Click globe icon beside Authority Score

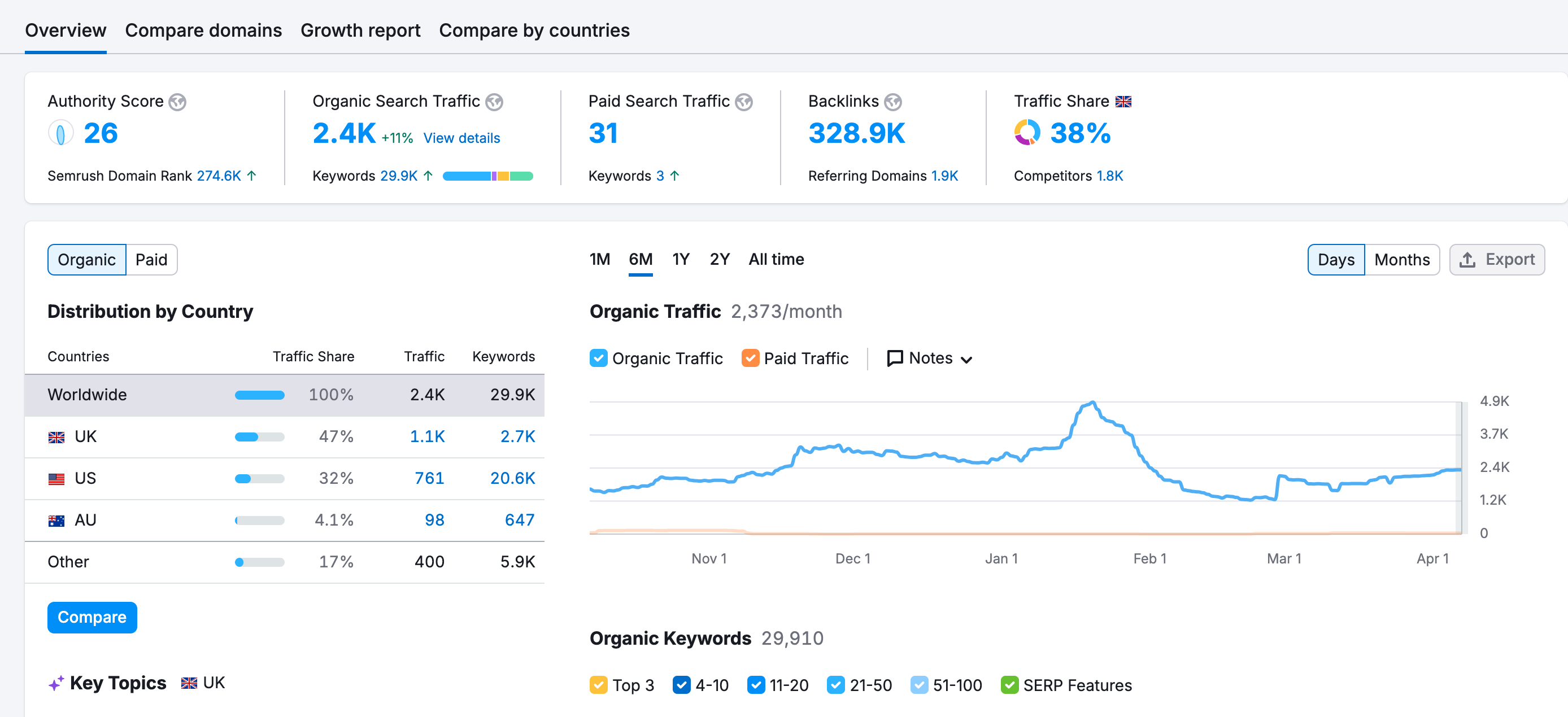[177, 102]
